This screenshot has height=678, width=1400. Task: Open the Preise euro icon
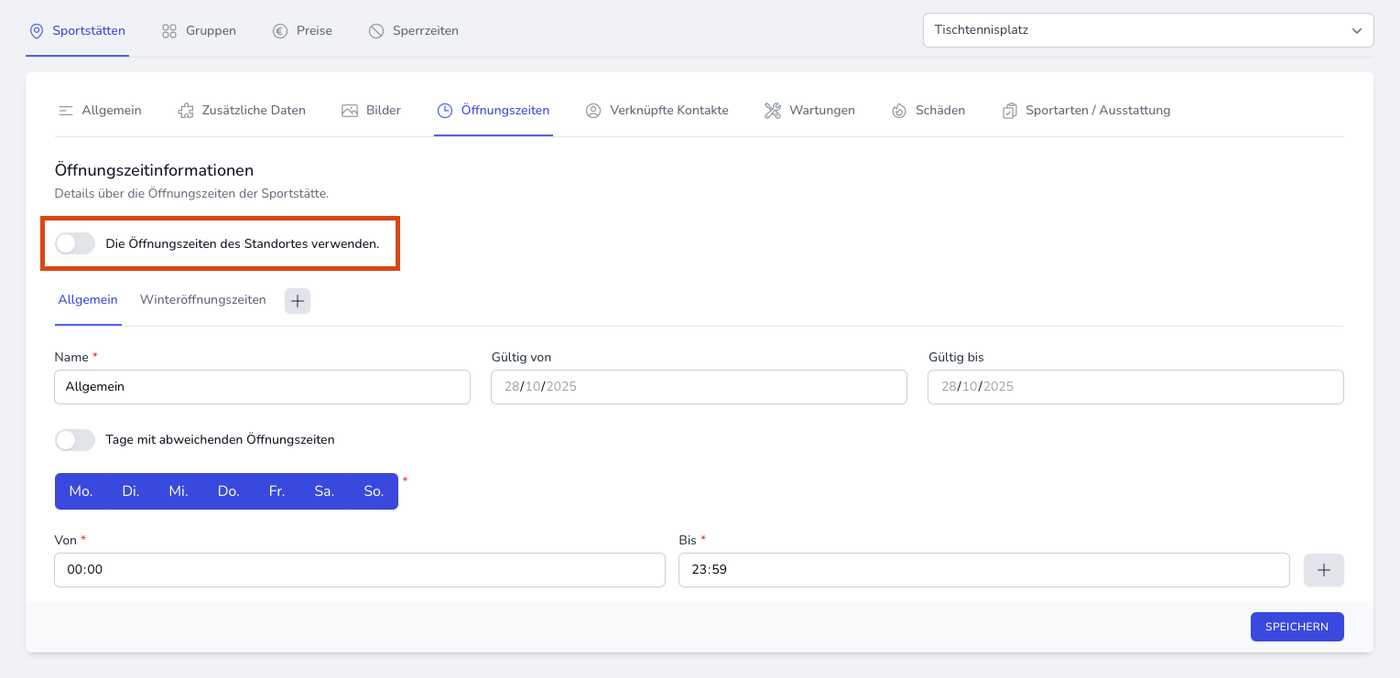click(280, 31)
